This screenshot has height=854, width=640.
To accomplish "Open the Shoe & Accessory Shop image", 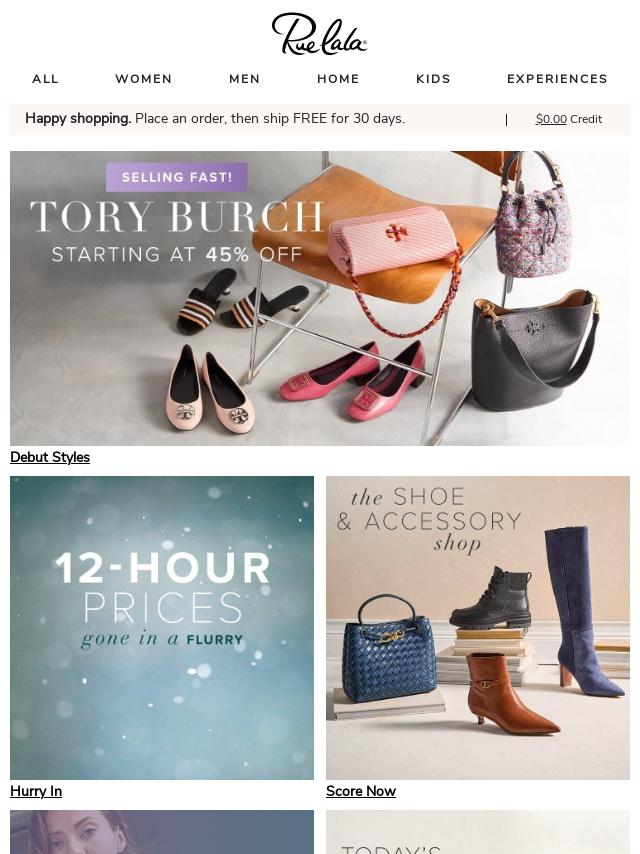I will (478, 628).
